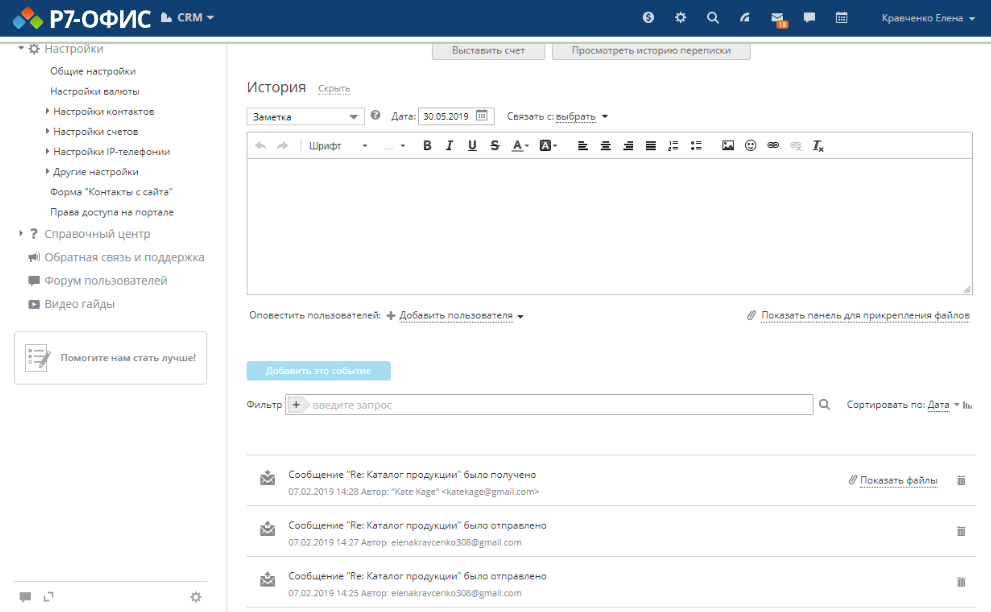This screenshot has height=612, width=991.
Task: Insert an image using the editor toolbar icon
Action: 728,145
